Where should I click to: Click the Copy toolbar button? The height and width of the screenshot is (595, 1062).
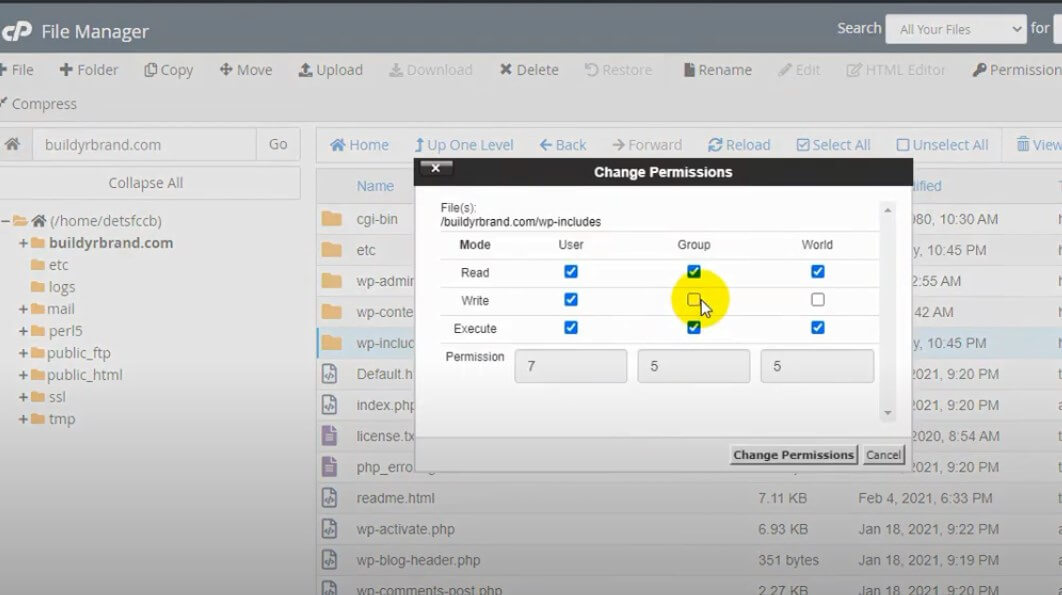169,70
